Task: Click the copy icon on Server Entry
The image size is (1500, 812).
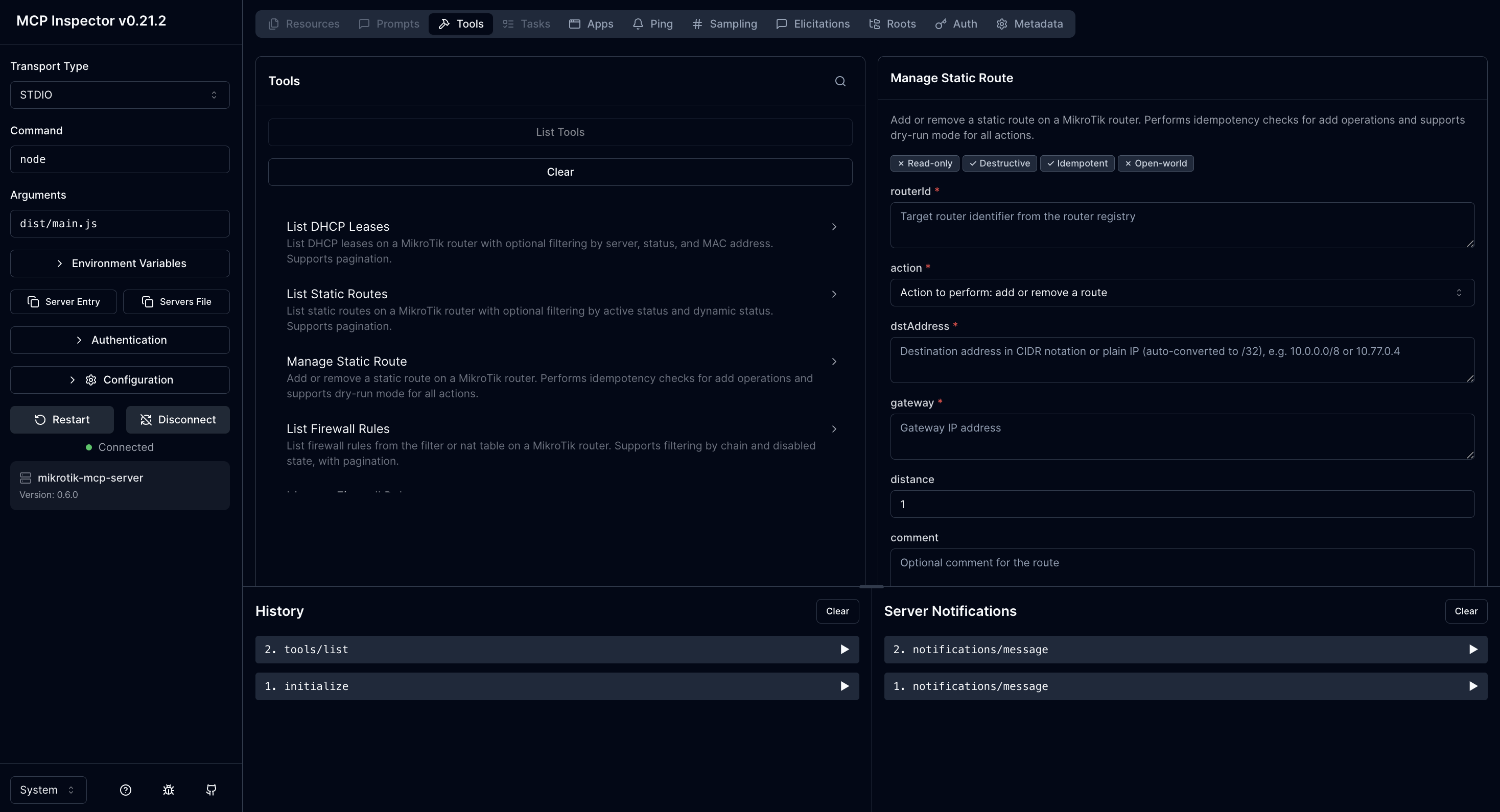Action: [33, 301]
